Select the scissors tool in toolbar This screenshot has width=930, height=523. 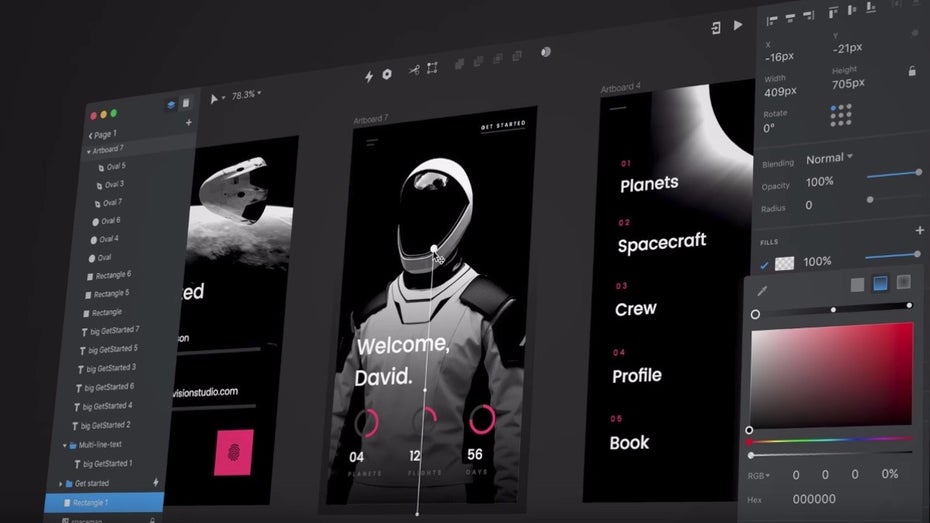coord(414,70)
